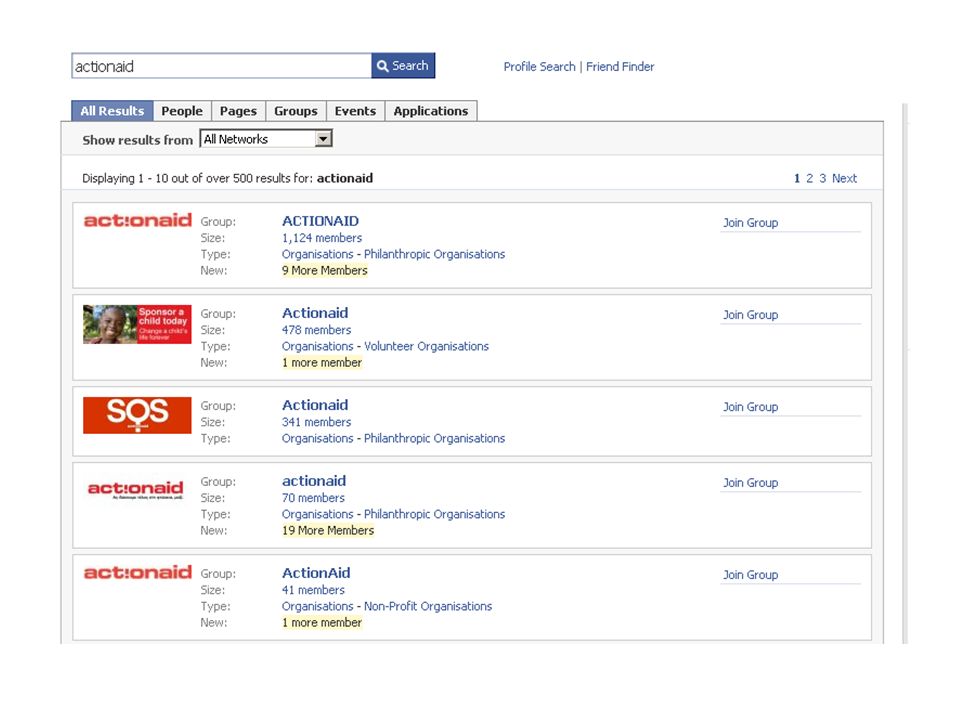
Task: Click the 1,124 members link
Action: click(x=321, y=238)
